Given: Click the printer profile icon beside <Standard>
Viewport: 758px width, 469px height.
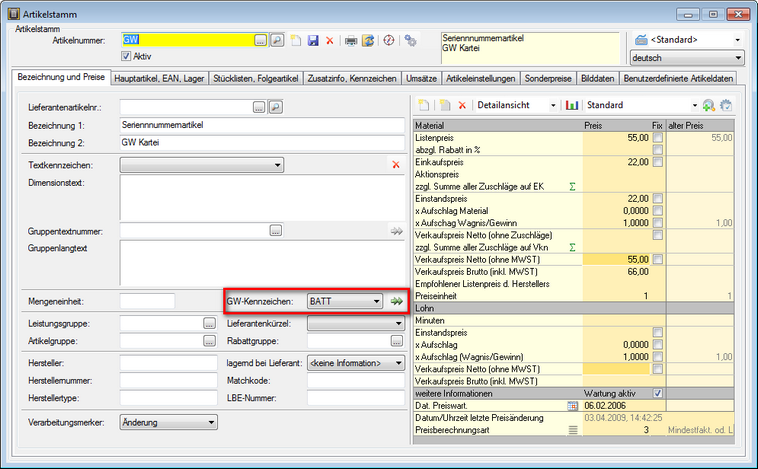Looking at the screenshot, I should 641,40.
